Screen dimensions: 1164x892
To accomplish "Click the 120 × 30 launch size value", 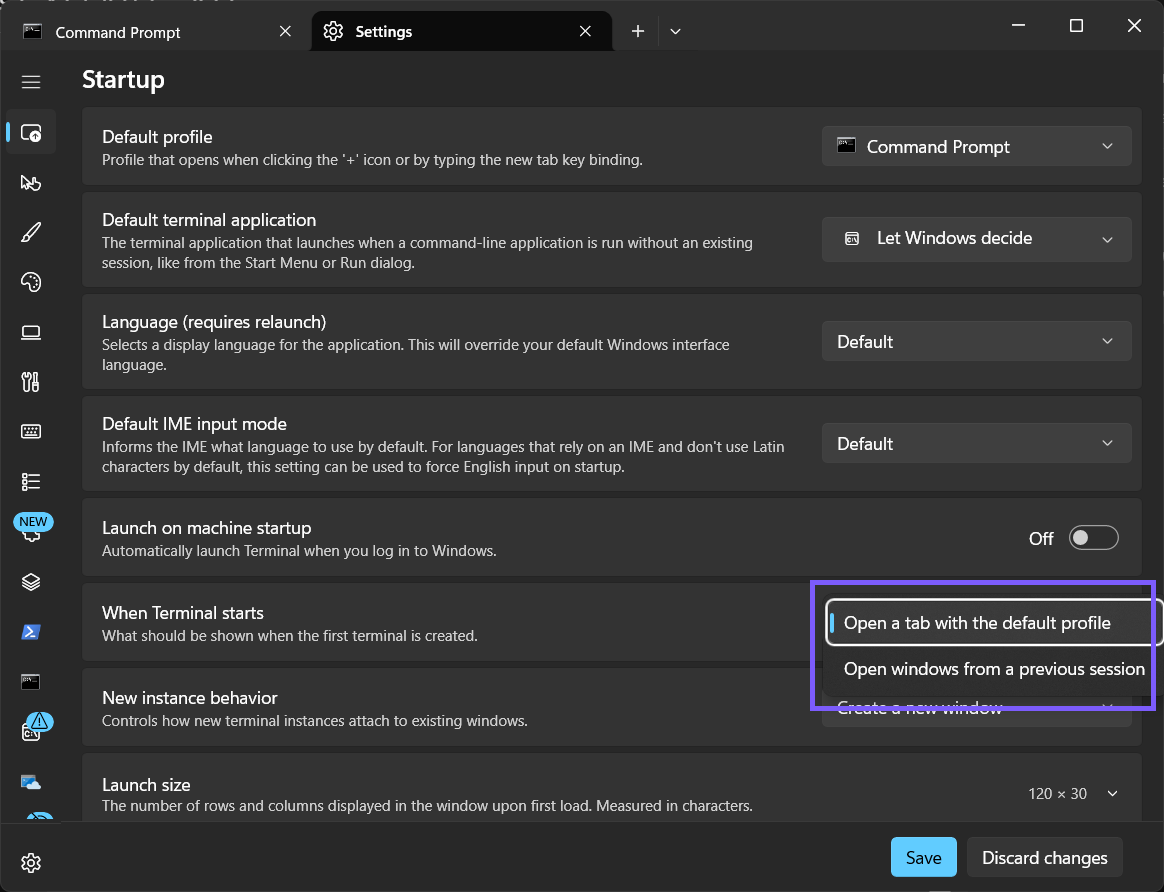I will click(1057, 793).
